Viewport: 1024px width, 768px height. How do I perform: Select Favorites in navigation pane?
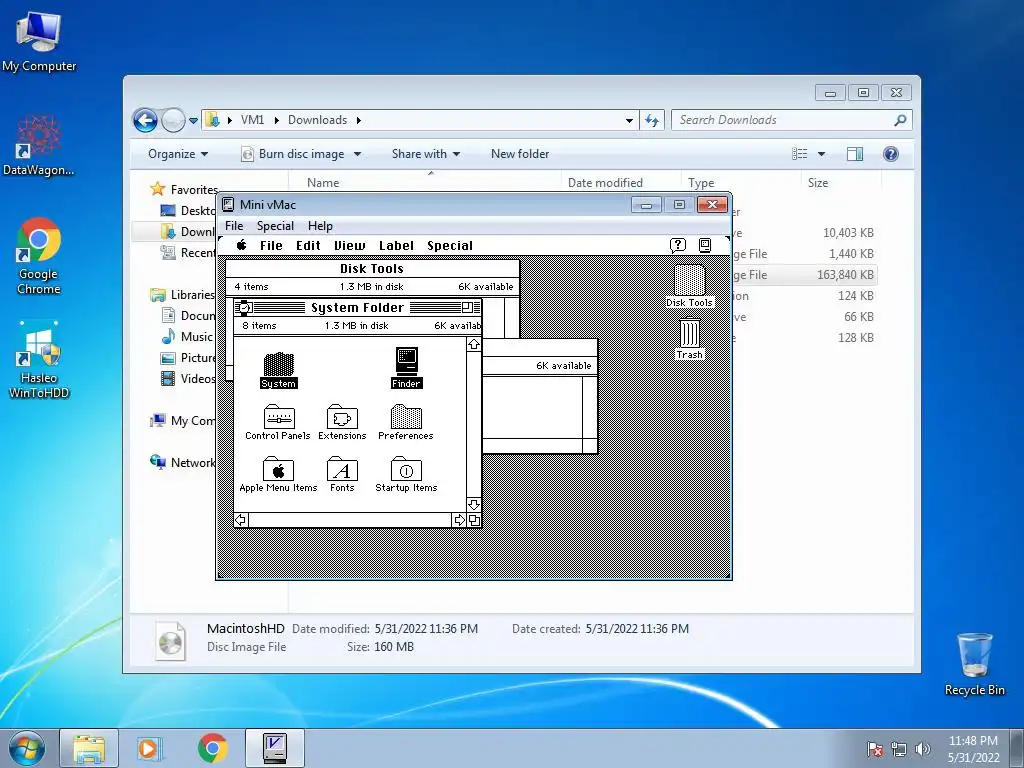point(194,189)
